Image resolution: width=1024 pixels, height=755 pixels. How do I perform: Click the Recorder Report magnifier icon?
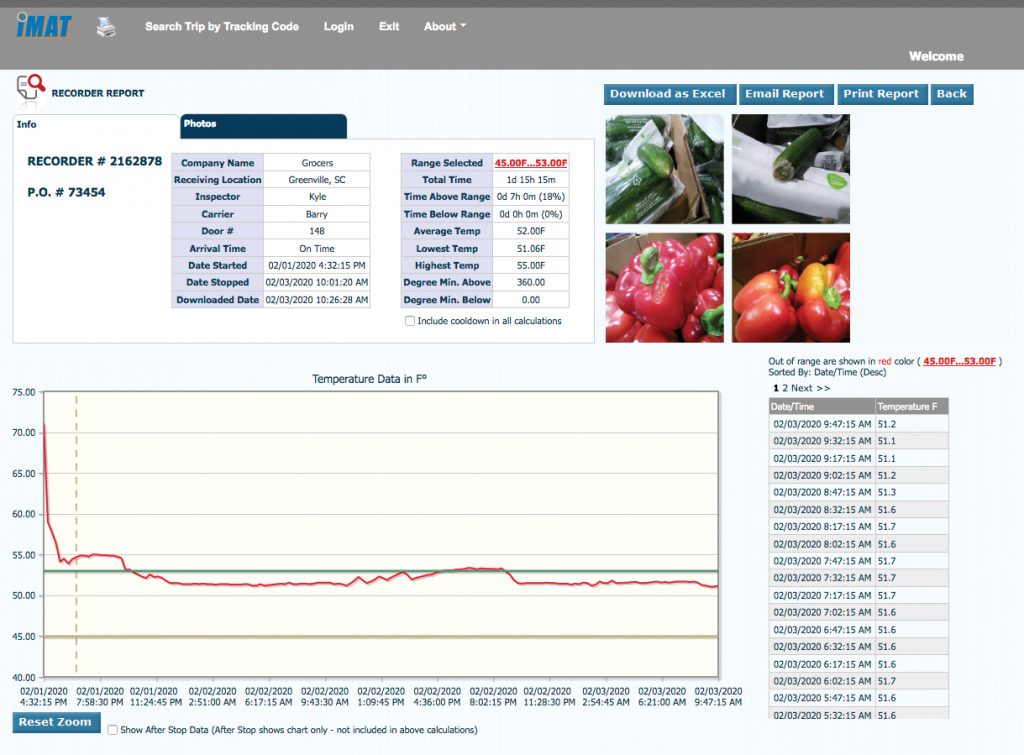31,89
